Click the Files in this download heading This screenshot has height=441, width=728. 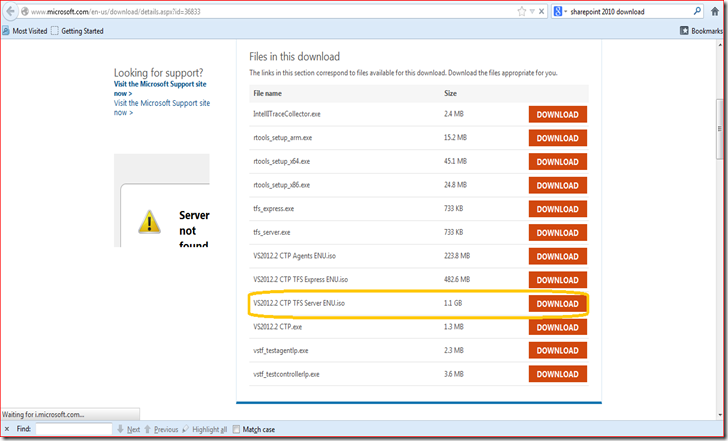point(294,57)
